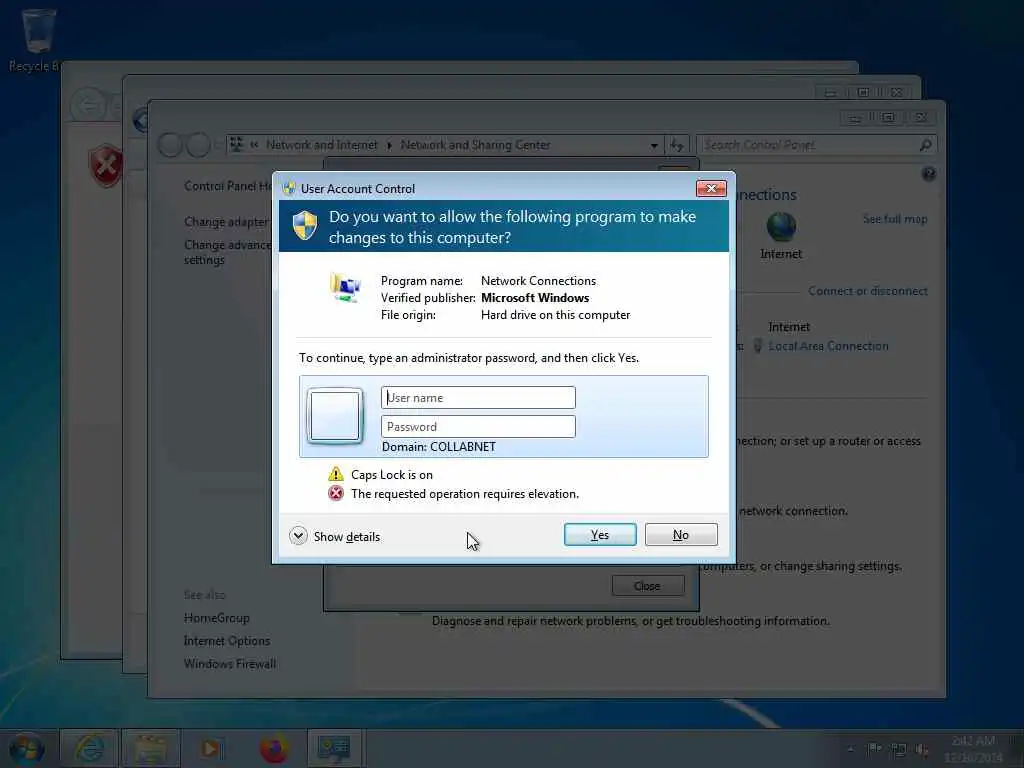
Task: Click No in User Account Control
Action: (680, 535)
